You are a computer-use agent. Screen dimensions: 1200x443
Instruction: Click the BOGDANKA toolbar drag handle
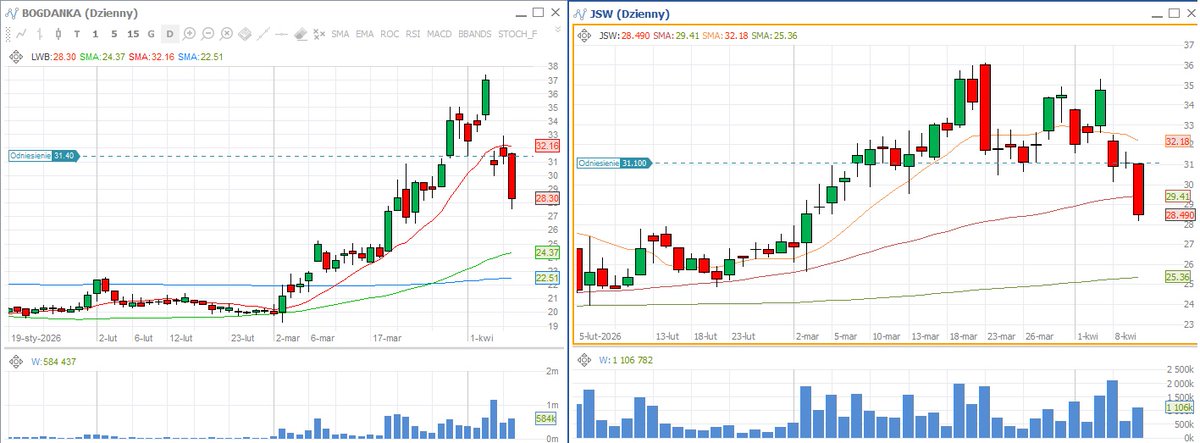8,34
